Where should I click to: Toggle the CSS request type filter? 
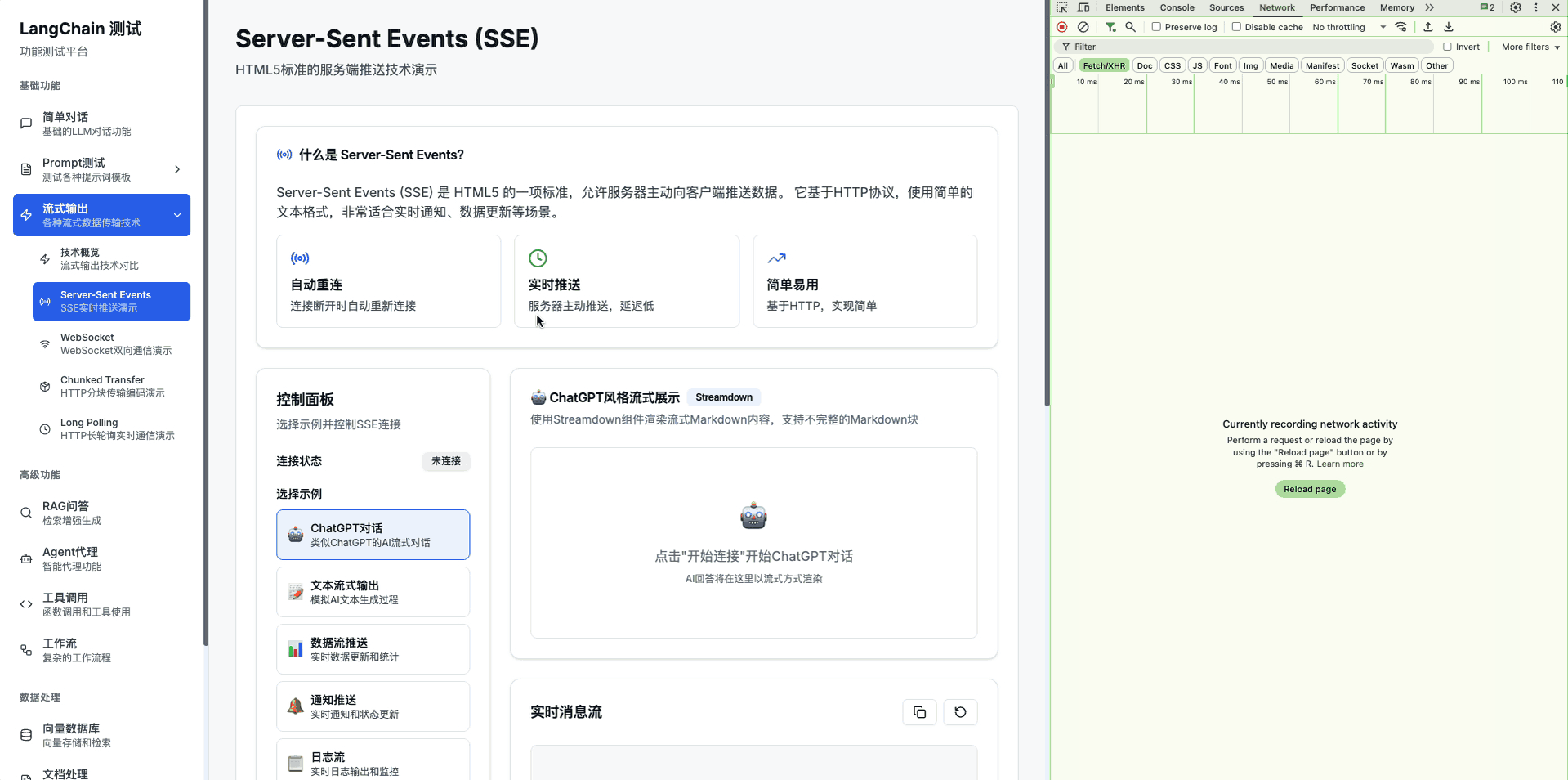(1173, 65)
